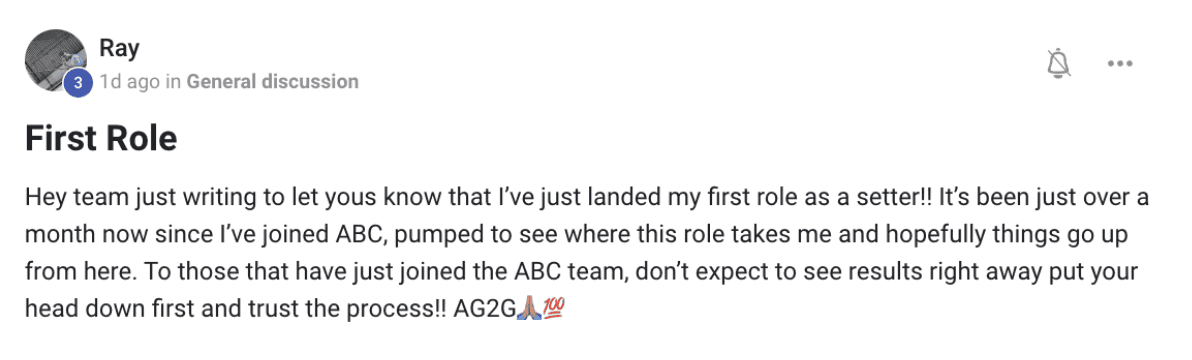This screenshot has height=360, width=1192.
Task: Open the First Role post title
Action: (101, 139)
